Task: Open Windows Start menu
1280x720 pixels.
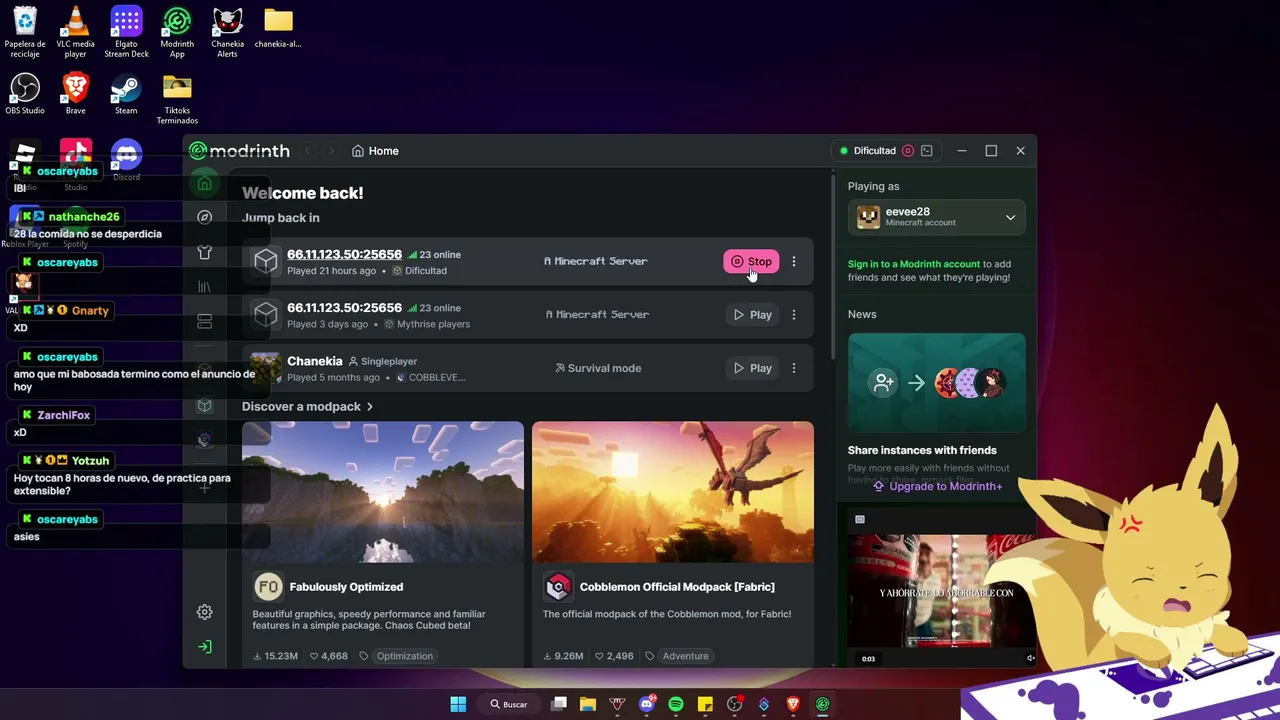Action: (x=458, y=704)
